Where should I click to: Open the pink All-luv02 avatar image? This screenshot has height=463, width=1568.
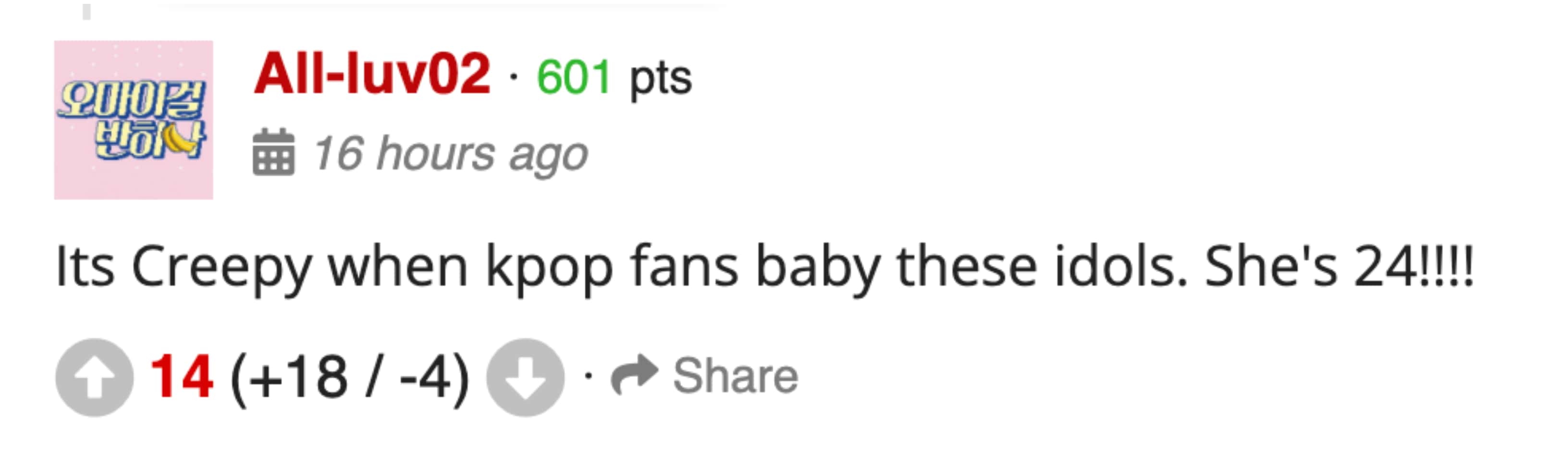pyautogui.click(x=134, y=120)
